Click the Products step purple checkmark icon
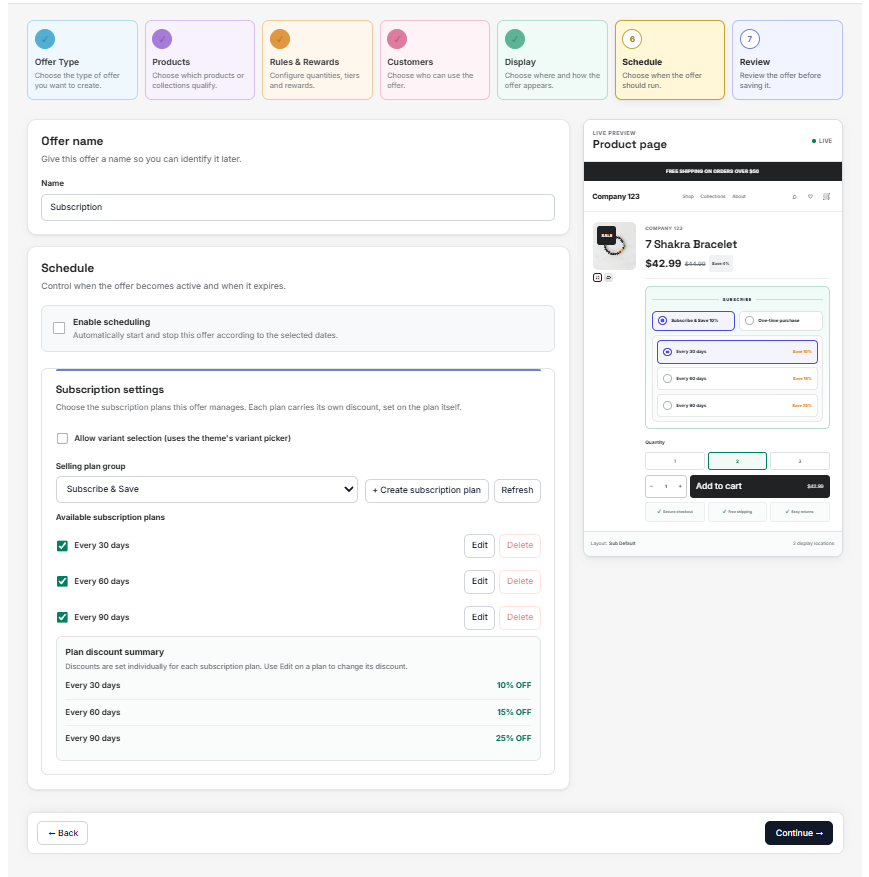This screenshot has width=869, height=877. [162, 39]
